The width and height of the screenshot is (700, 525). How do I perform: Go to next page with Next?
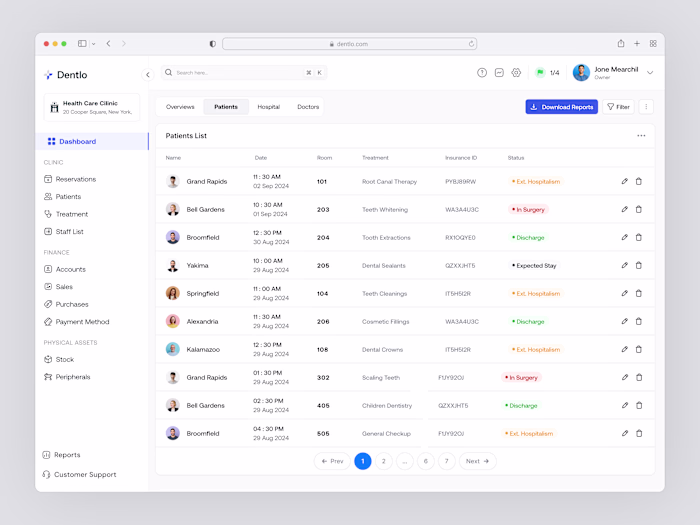(477, 461)
